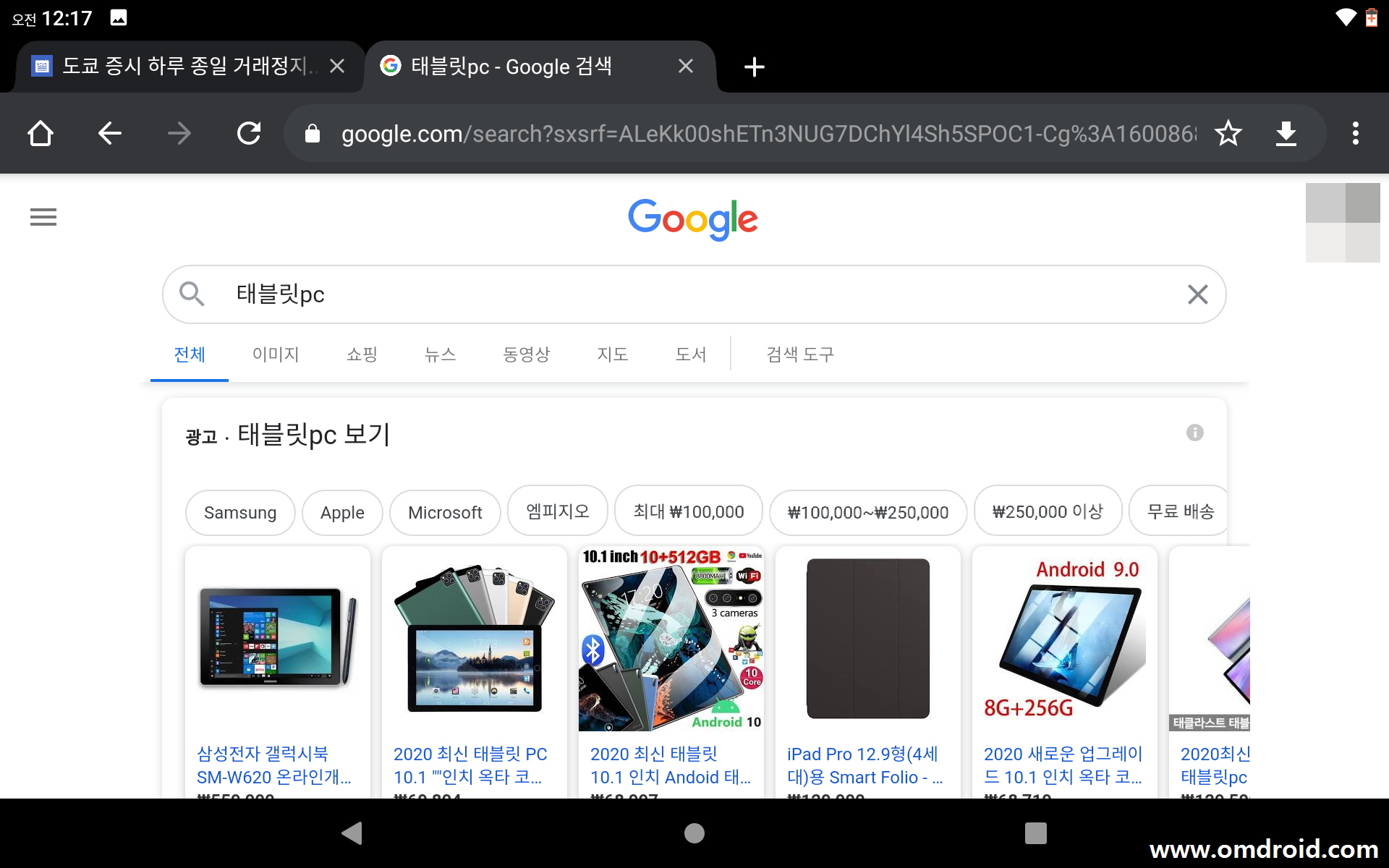Reload the page with refresh icon

click(249, 133)
